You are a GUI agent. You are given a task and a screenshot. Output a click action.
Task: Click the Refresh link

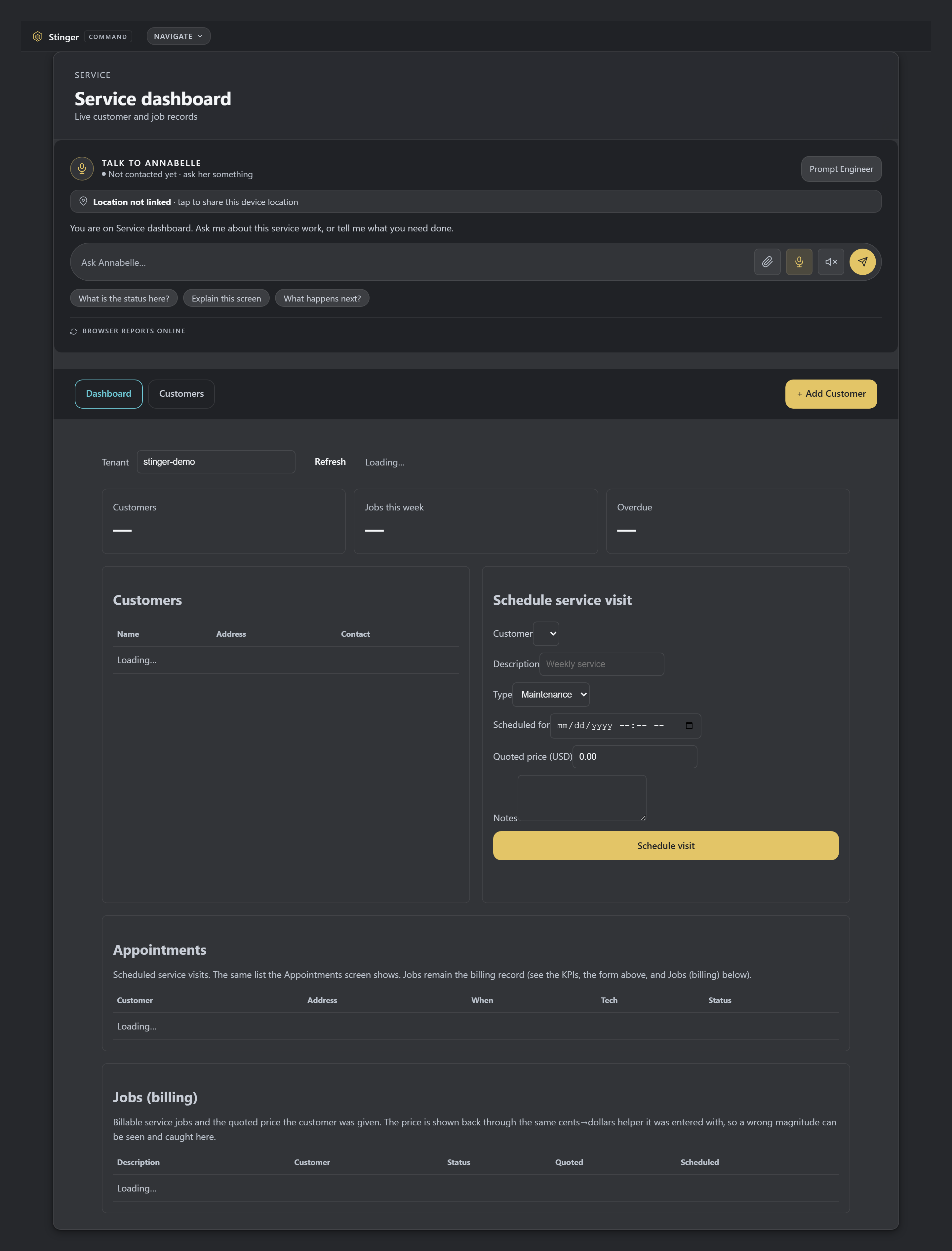point(330,462)
